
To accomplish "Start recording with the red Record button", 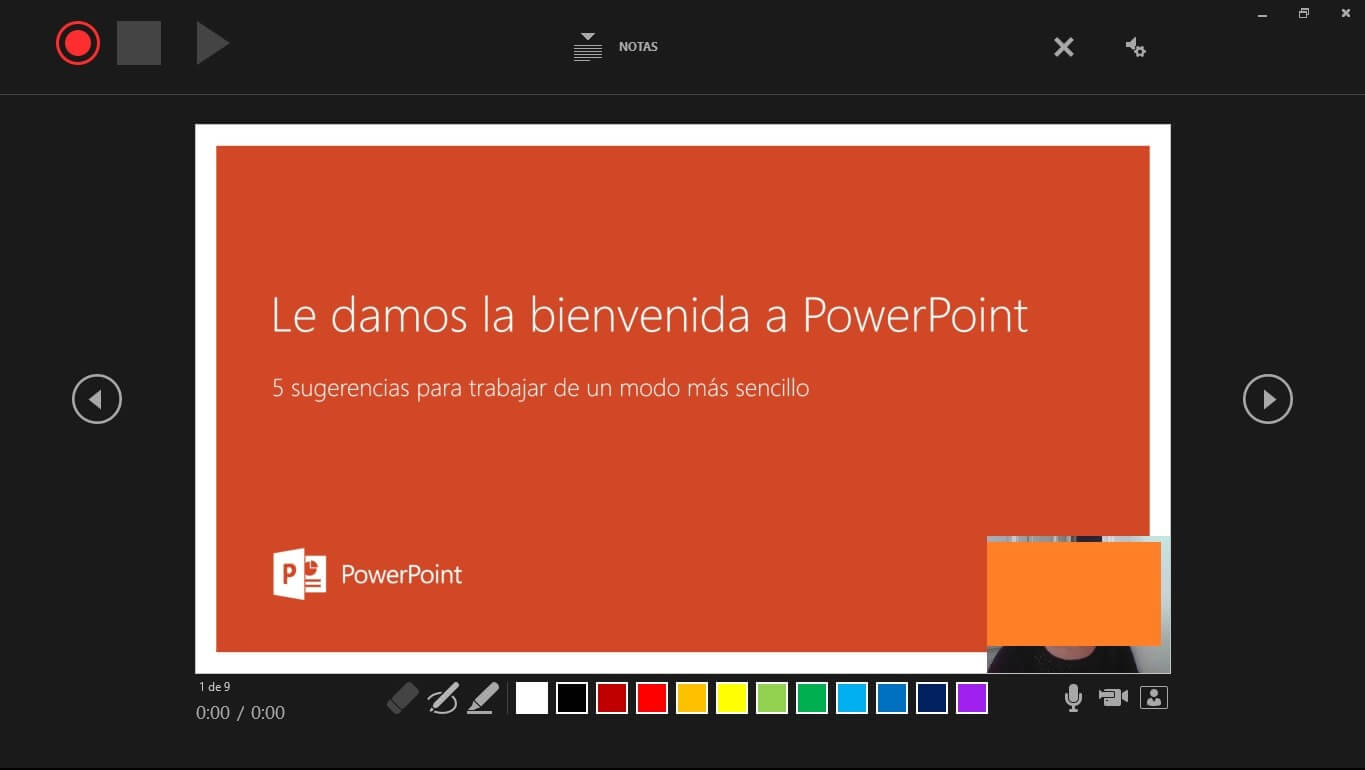I will [x=78, y=44].
